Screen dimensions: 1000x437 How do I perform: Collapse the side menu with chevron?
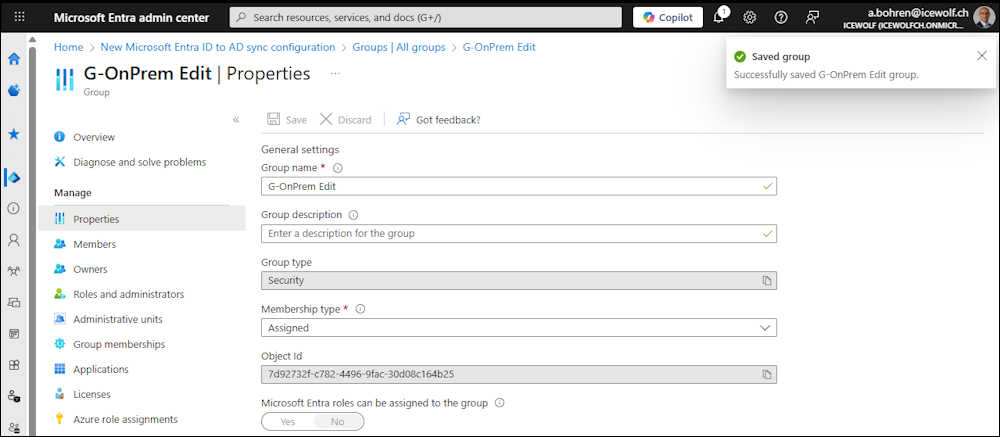[x=236, y=120]
